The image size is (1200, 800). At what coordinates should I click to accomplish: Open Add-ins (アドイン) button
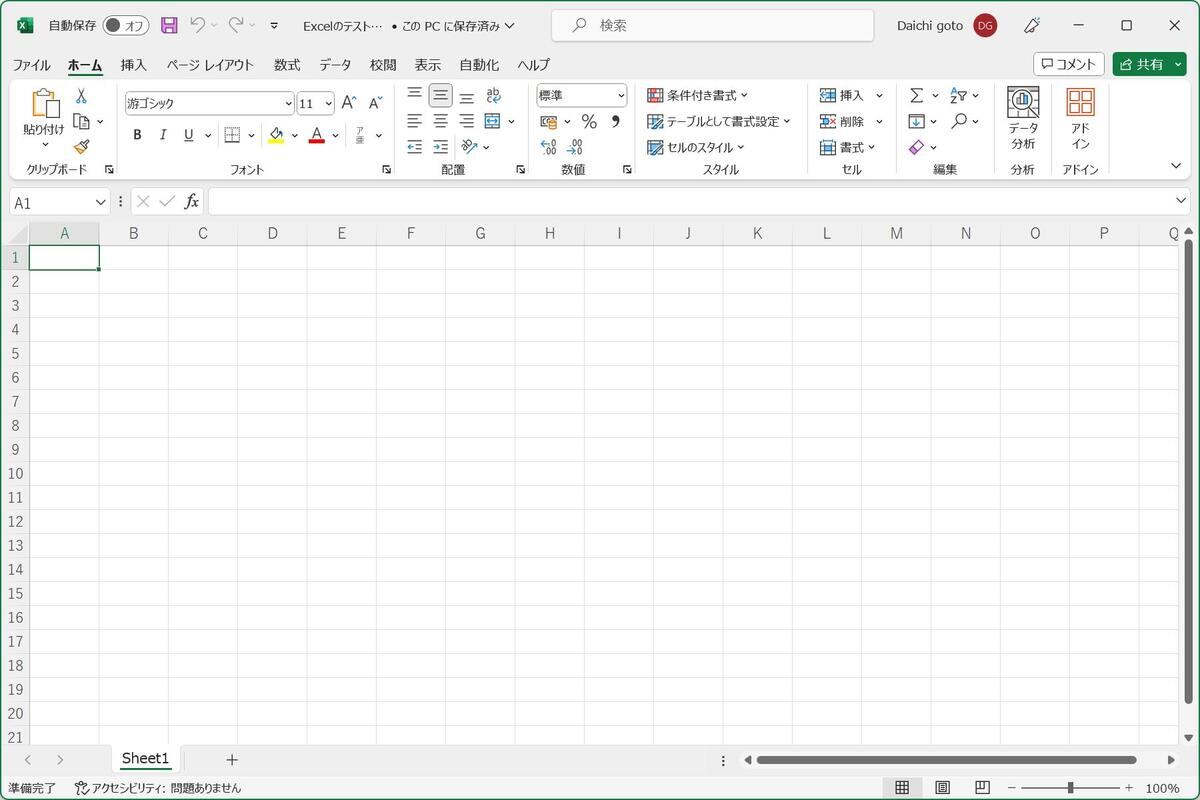coord(1080,119)
